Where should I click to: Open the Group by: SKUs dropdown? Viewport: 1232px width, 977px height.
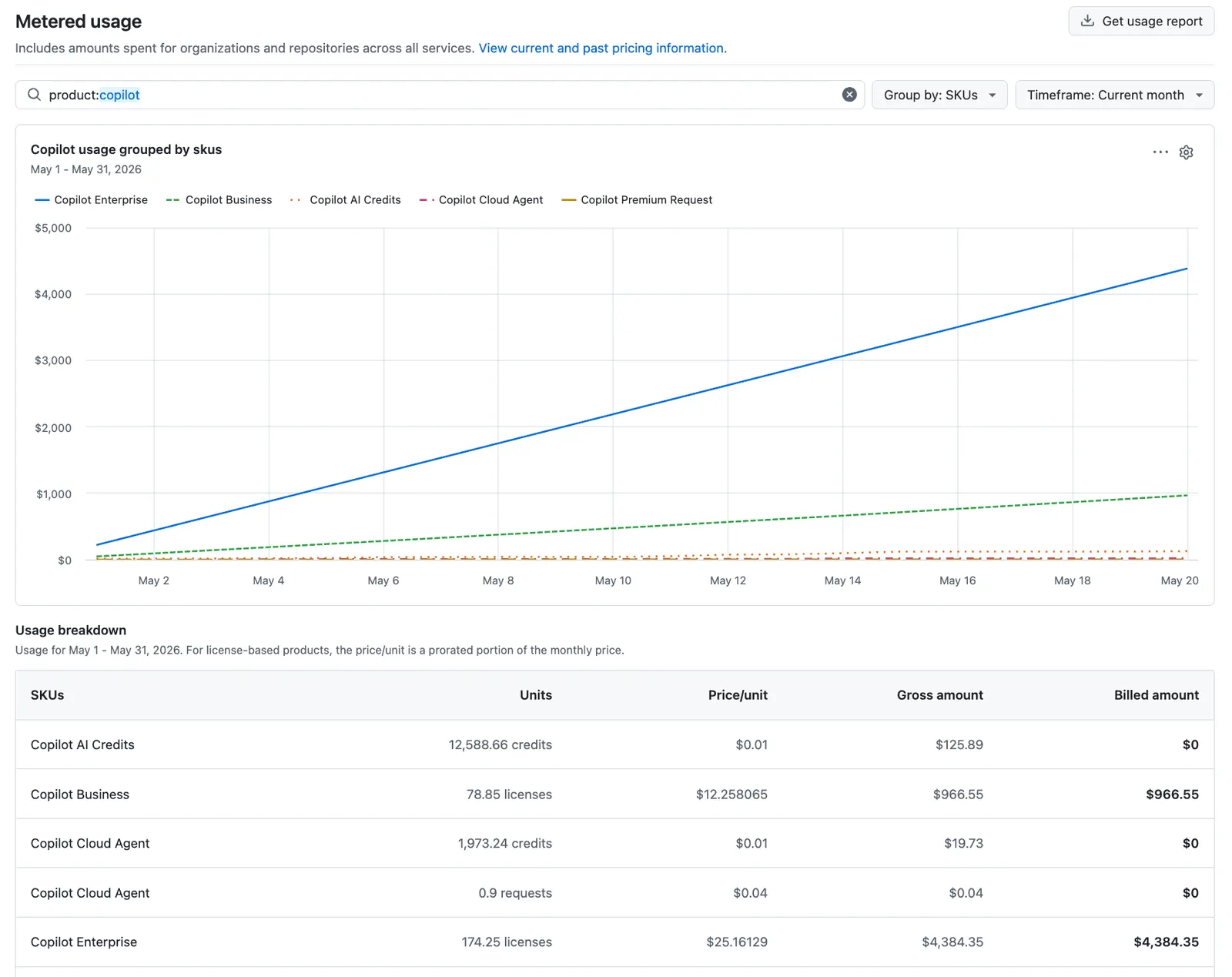pos(939,95)
